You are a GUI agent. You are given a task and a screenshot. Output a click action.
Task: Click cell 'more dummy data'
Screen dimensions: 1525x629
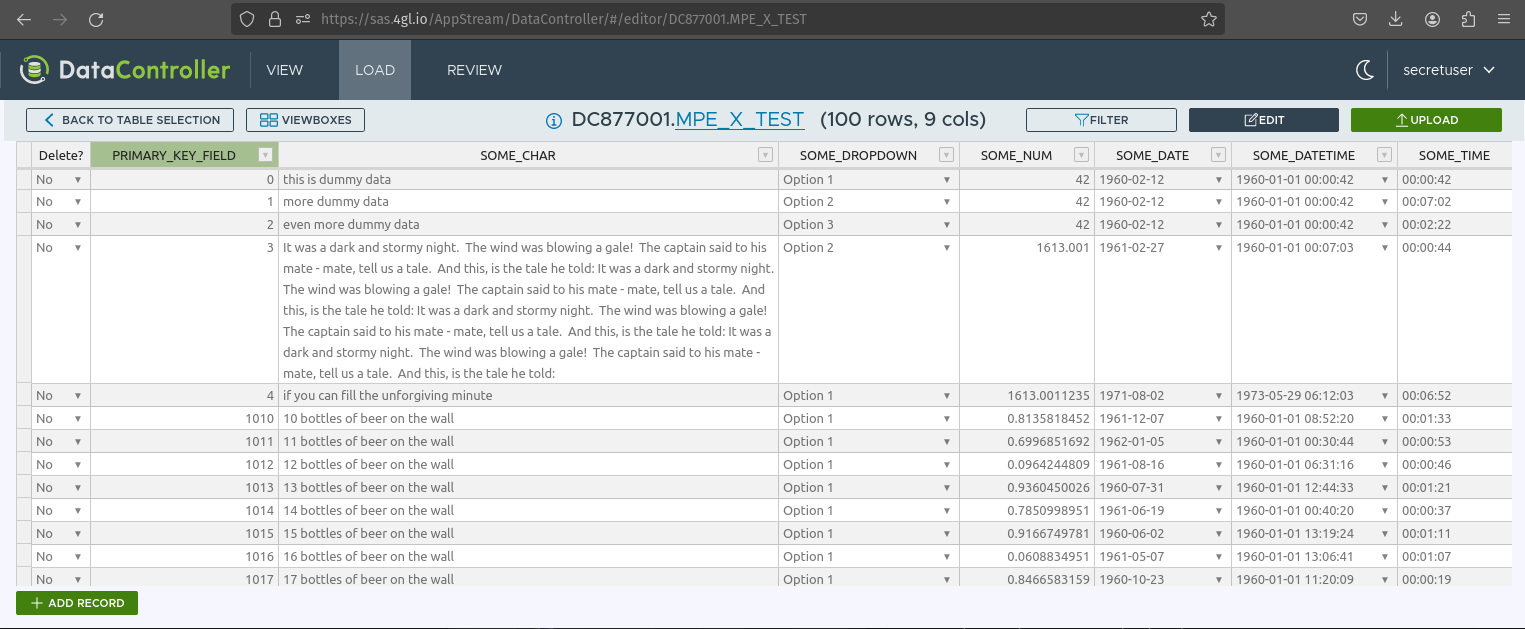(x=529, y=202)
